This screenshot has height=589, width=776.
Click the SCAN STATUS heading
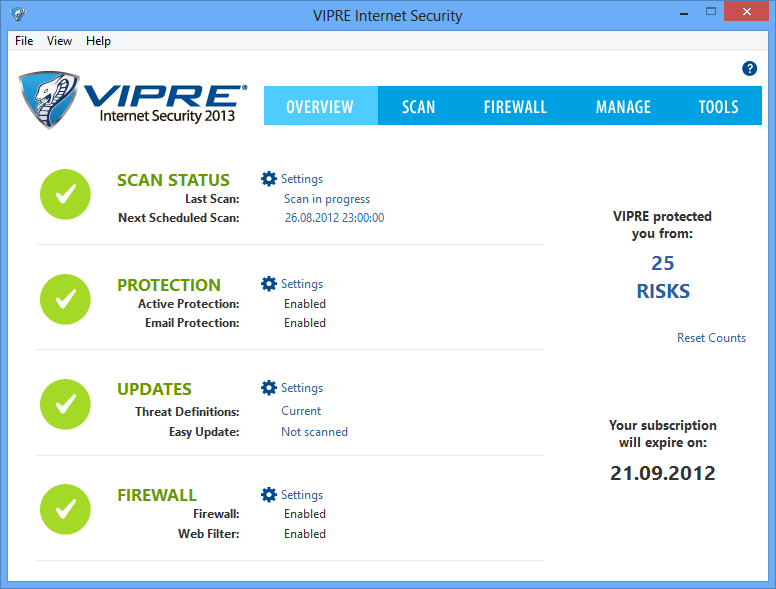173,180
